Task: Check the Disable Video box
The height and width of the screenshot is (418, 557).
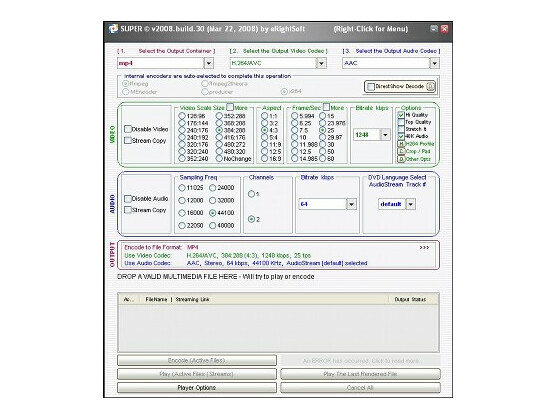Action: click(x=128, y=129)
